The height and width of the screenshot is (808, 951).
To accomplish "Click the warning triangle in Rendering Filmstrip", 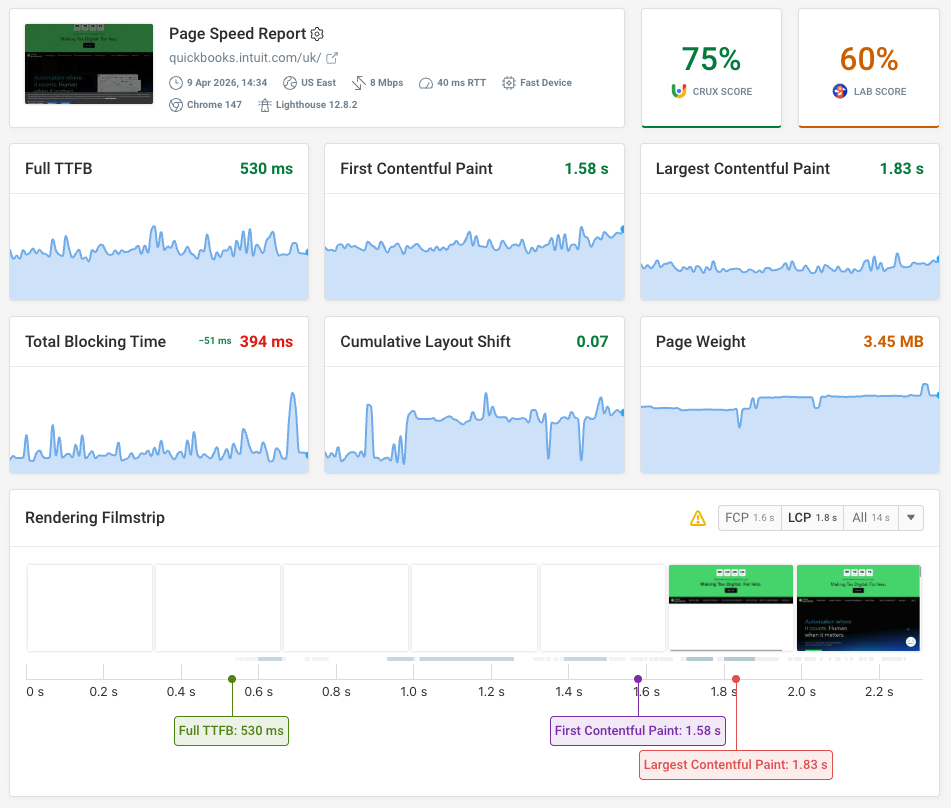I will tap(699, 518).
